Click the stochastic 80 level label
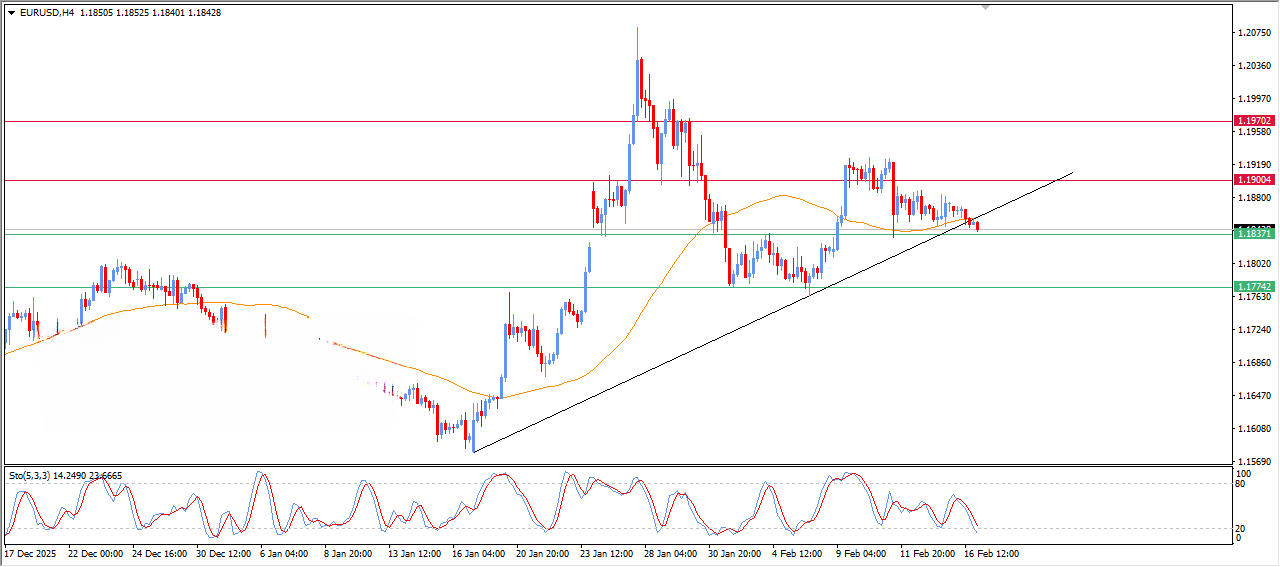Viewport: 1280px width, 567px height. pos(1243,484)
